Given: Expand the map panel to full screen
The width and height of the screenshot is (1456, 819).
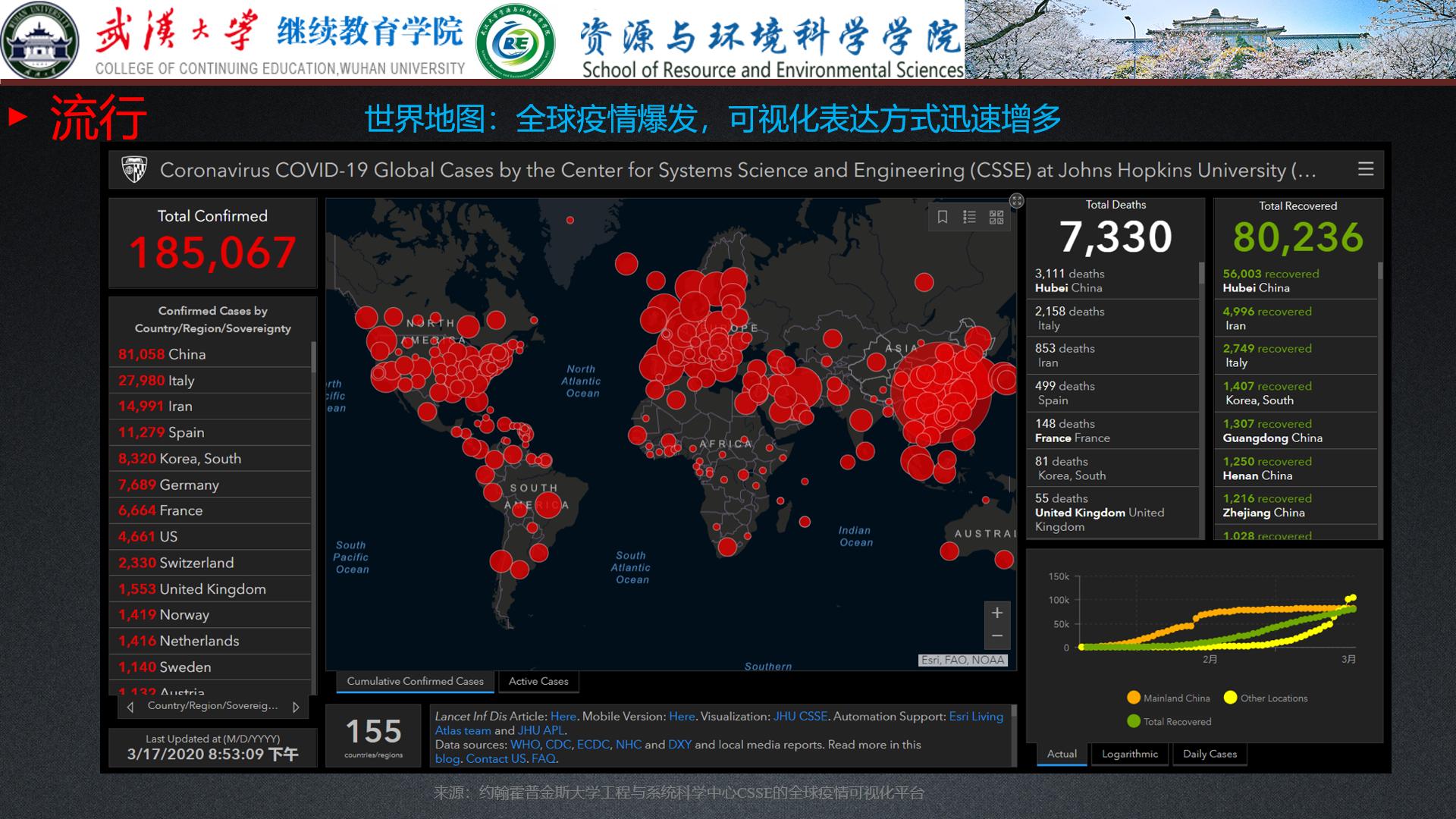Looking at the screenshot, I should [x=1017, y=201].
